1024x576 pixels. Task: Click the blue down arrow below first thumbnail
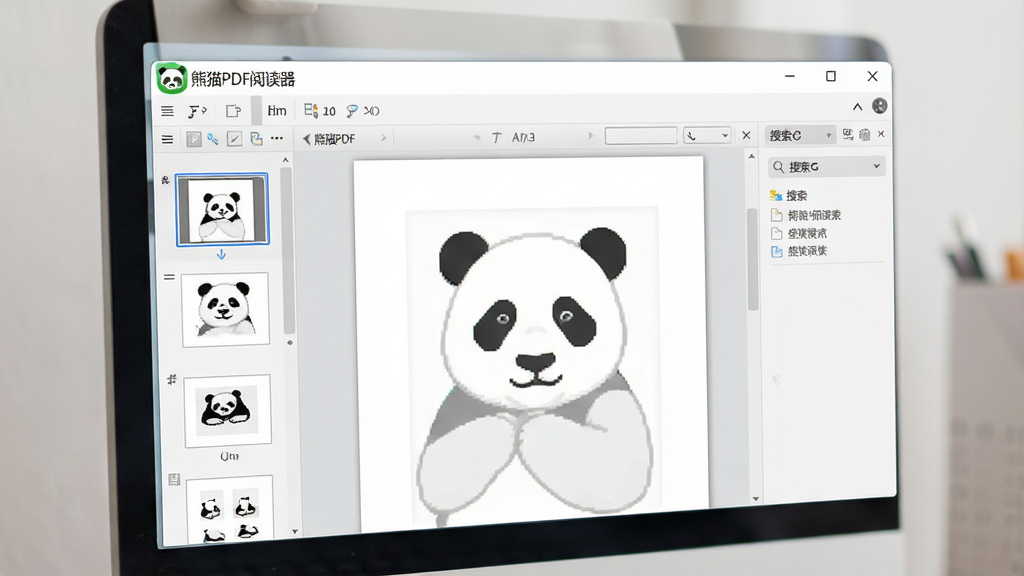tap(221, 254)
